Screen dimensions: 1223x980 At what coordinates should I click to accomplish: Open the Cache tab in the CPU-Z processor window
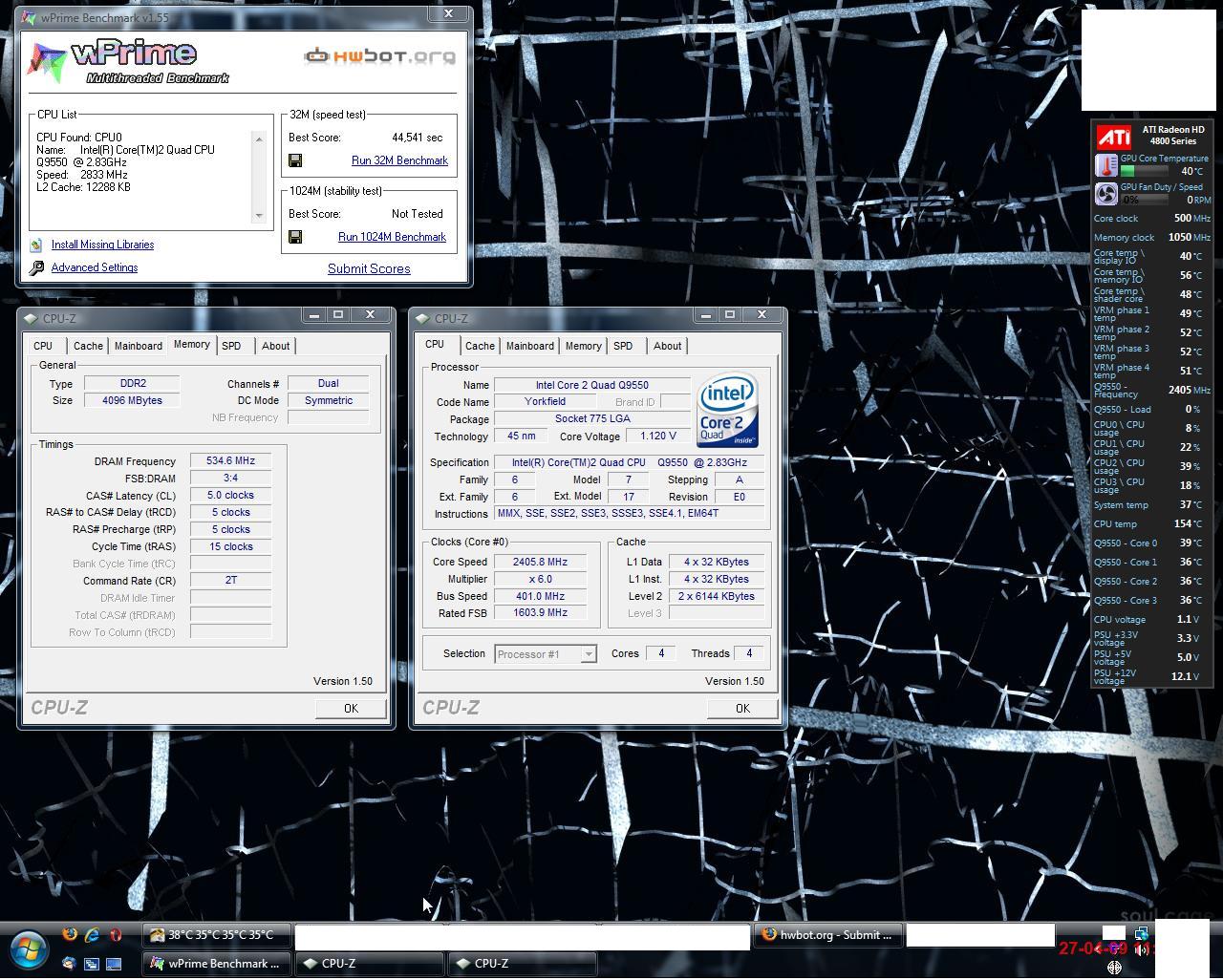click(480, 346)
